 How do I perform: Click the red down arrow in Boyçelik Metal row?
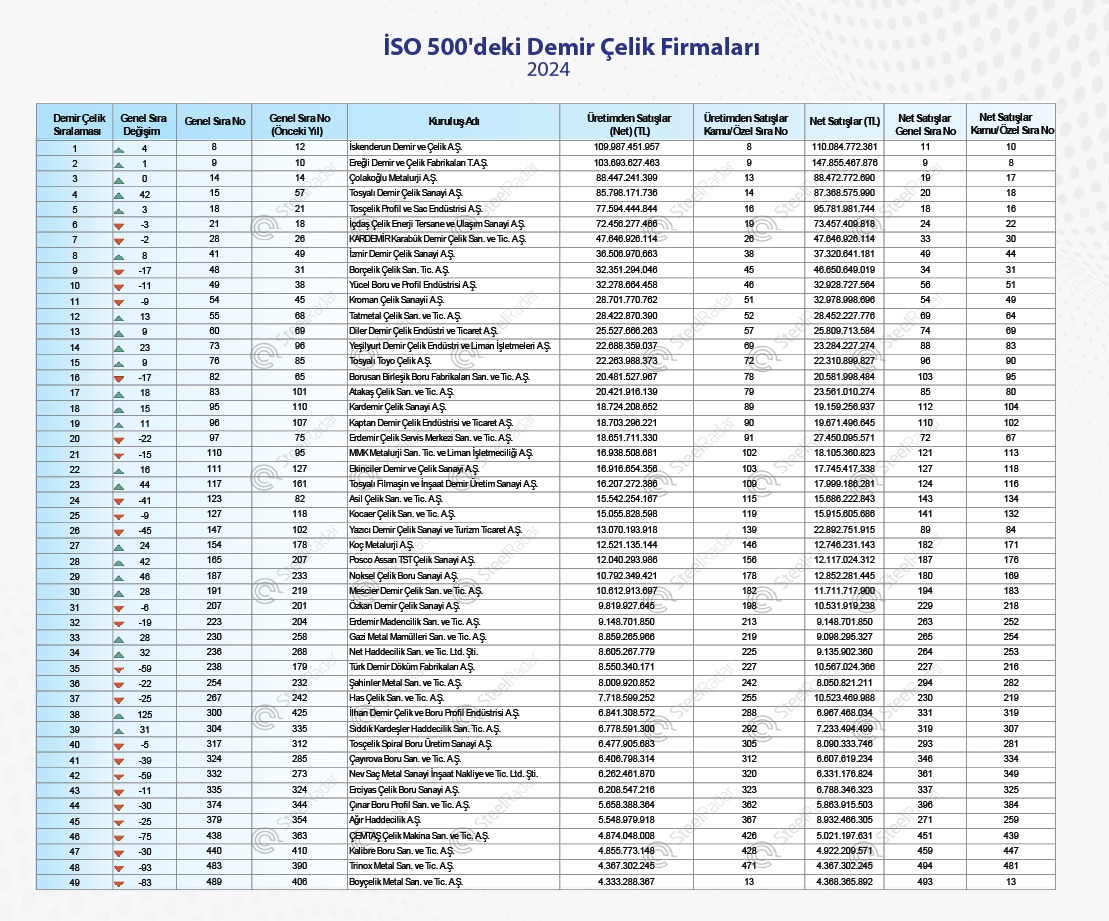(x=119, y=884)
